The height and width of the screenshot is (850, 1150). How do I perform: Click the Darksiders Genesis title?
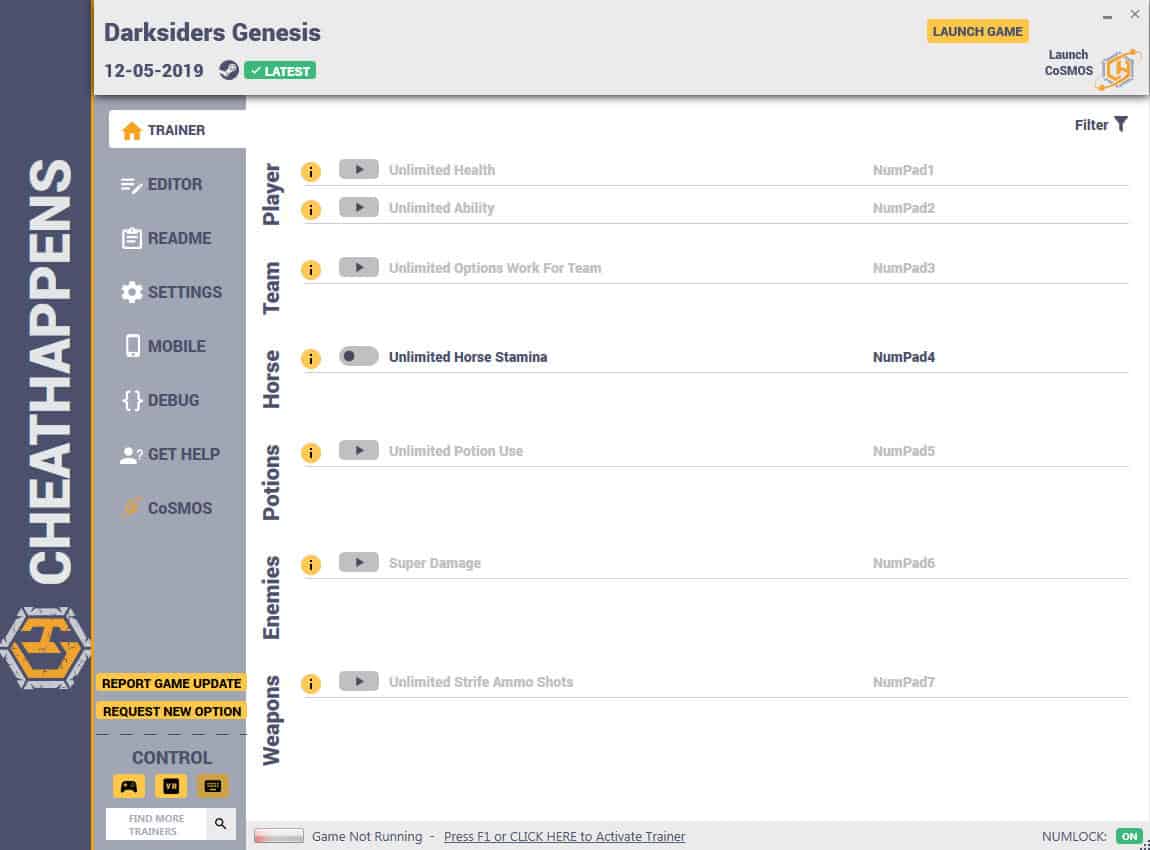tap(212, 32)
